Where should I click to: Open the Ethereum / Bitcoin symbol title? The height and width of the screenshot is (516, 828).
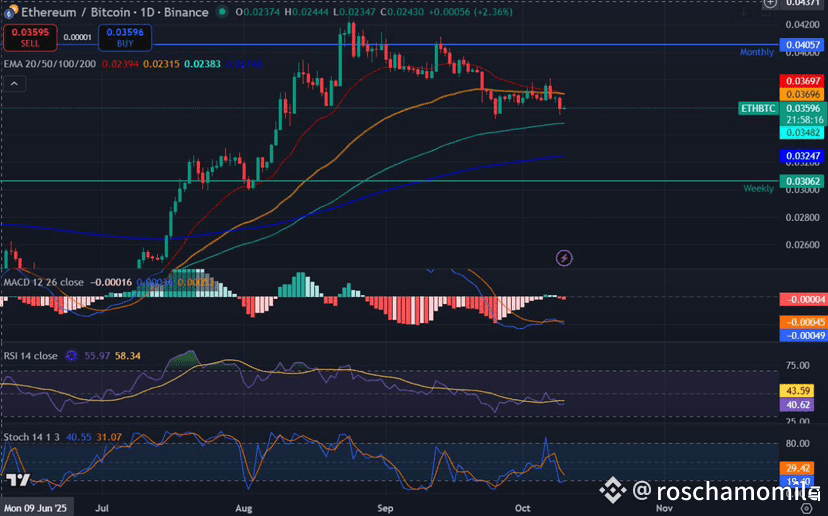point(115,12)
